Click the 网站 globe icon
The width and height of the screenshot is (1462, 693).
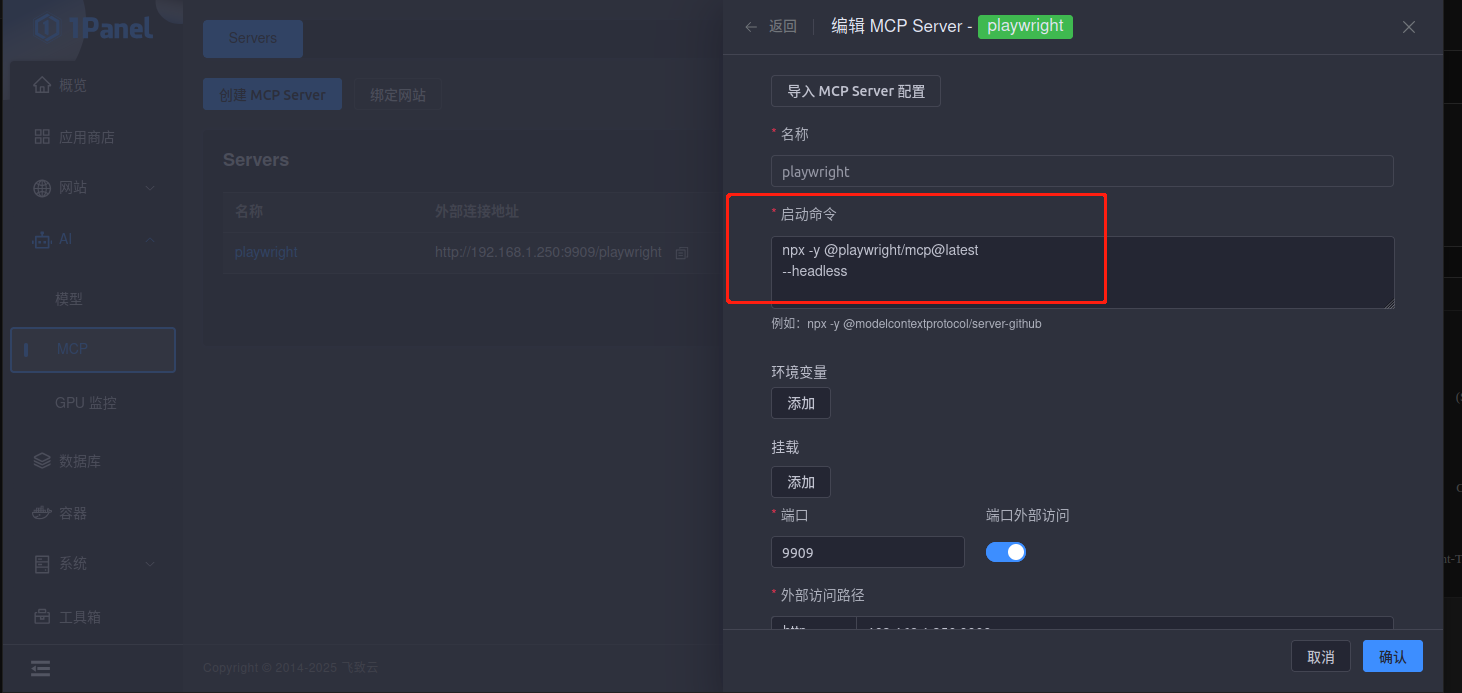pos(42,188)
